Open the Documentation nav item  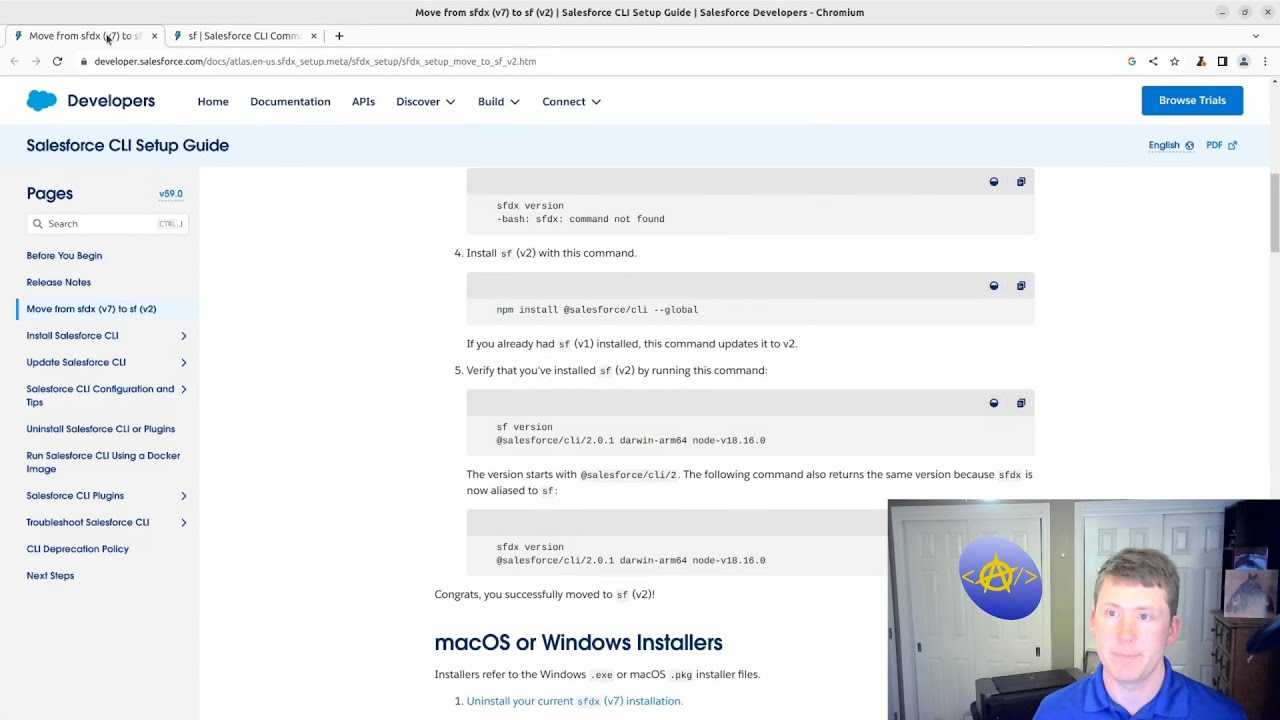click(290, 101)
